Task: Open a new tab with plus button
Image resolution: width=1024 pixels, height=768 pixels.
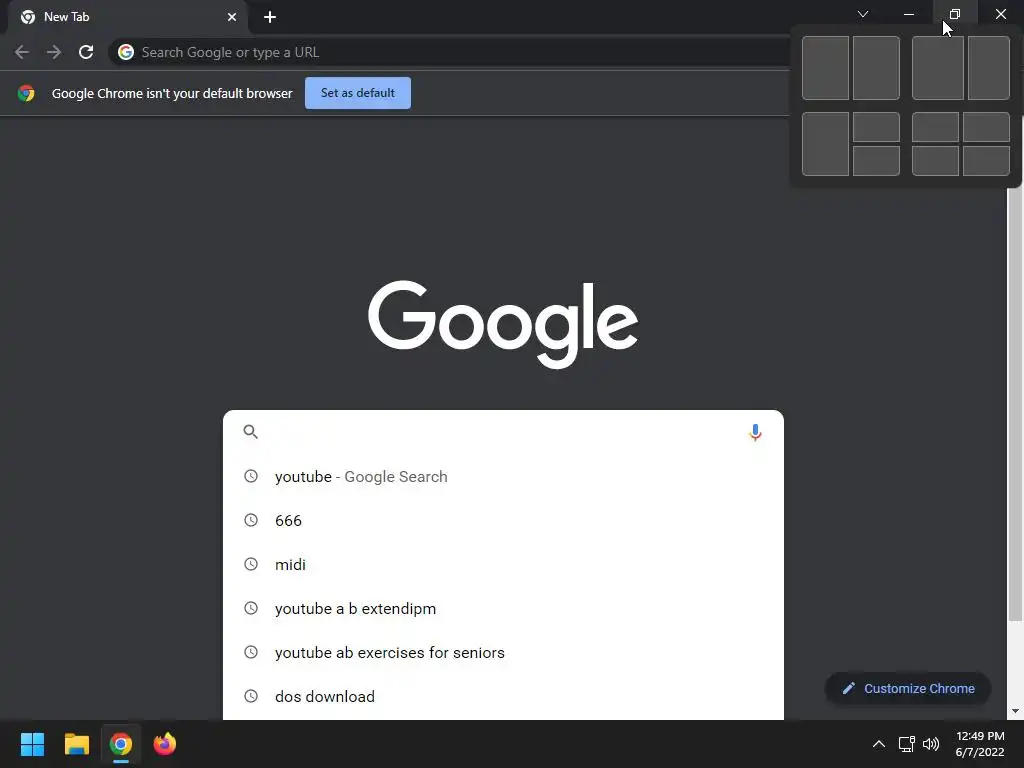Action: click(270, 17)
